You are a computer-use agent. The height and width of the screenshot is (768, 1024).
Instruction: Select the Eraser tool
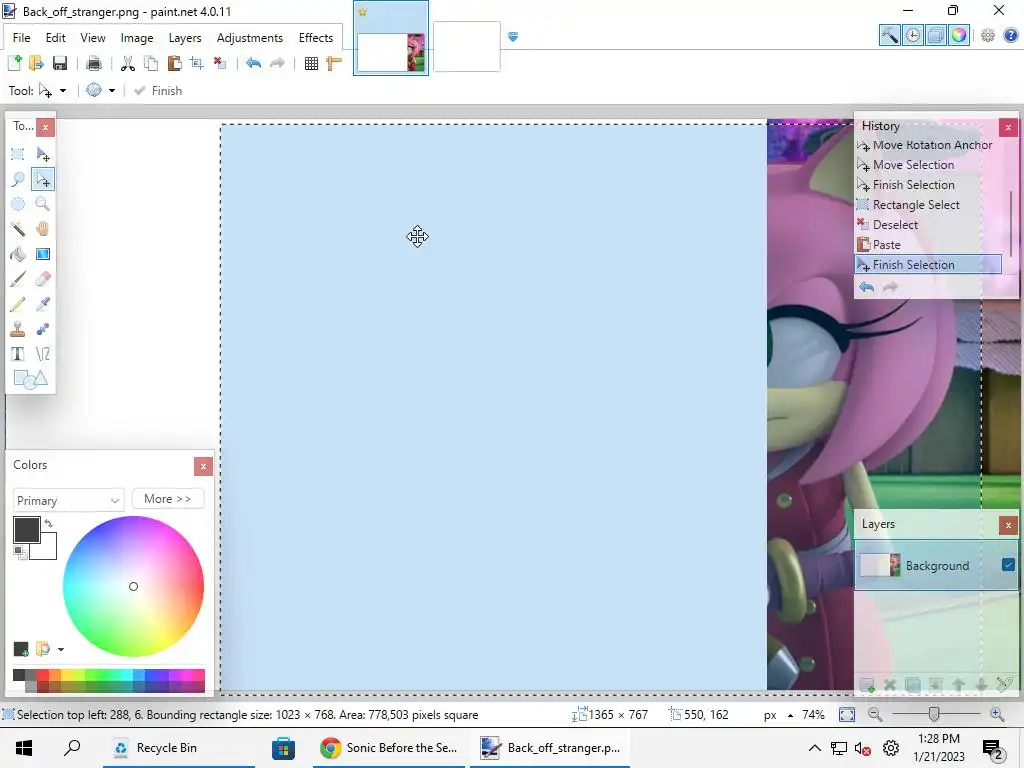[x=42, y=279]
